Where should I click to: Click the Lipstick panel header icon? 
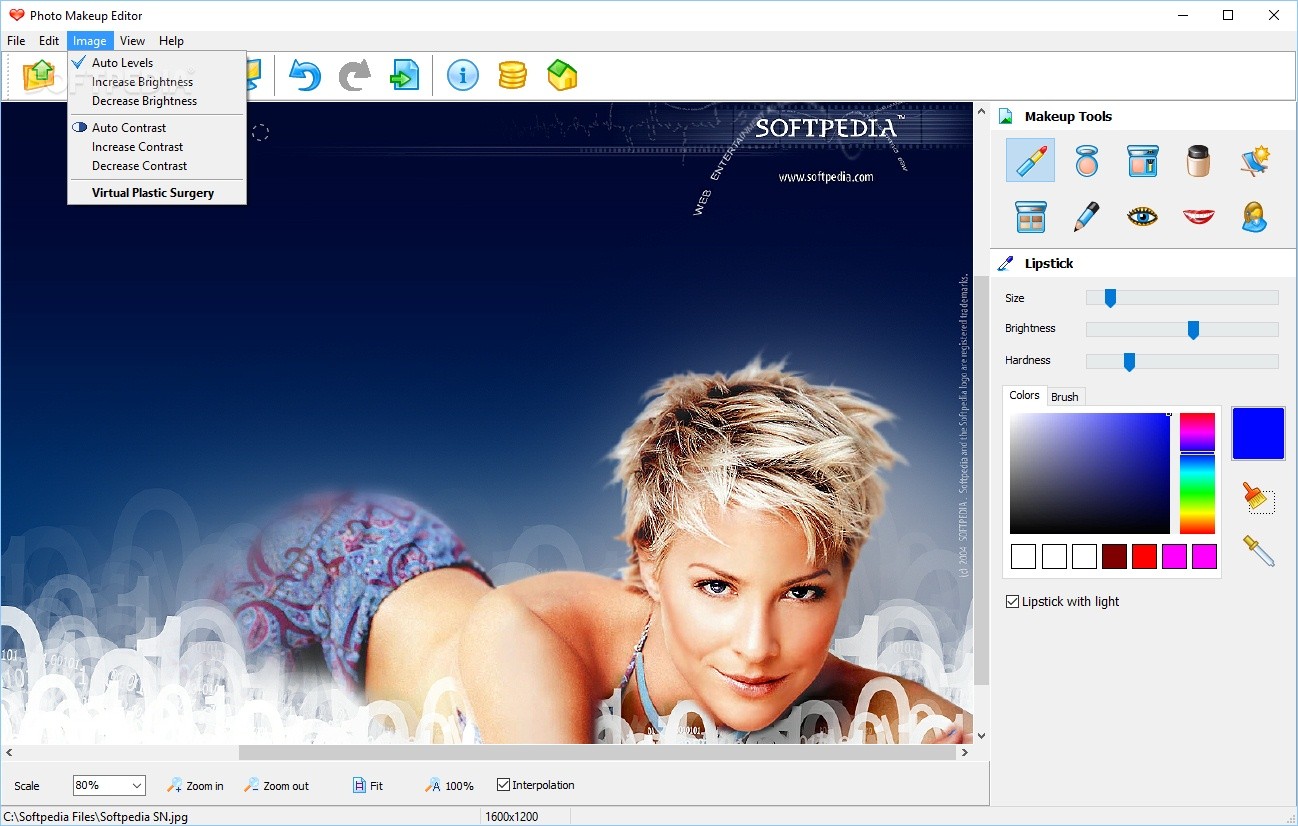pos(1006,264)
